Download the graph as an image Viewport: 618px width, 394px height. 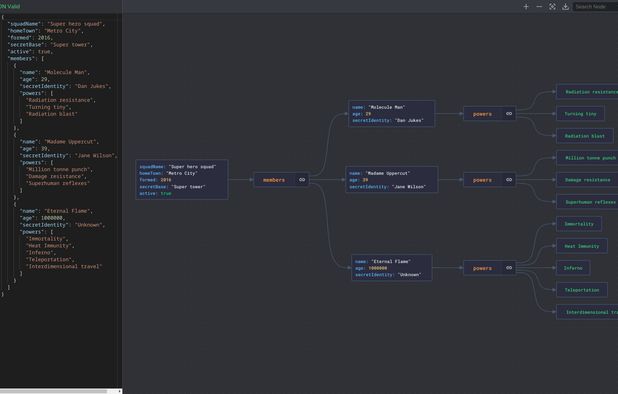pos(565,7)
